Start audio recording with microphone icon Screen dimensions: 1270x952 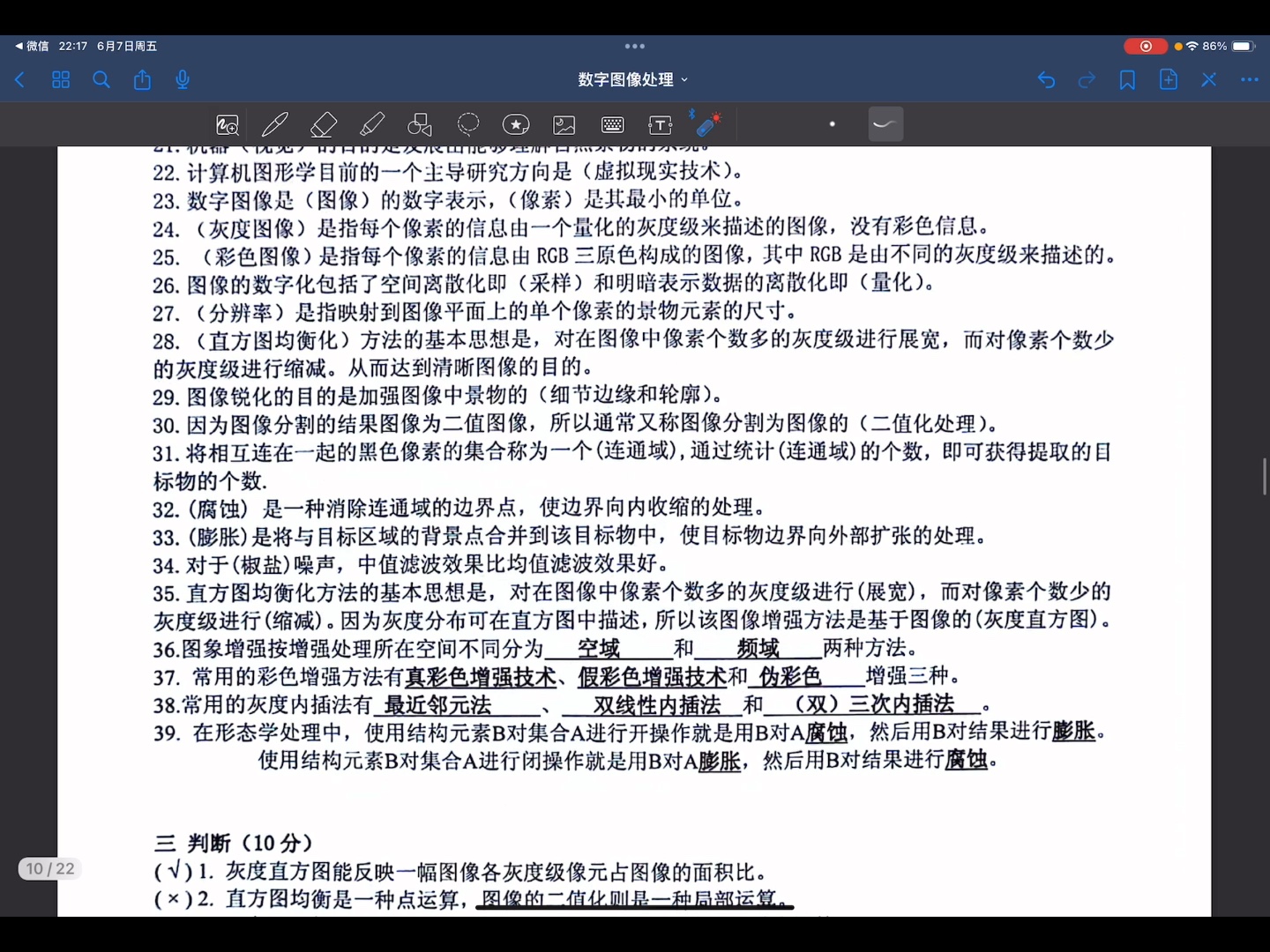coord(183,80)
